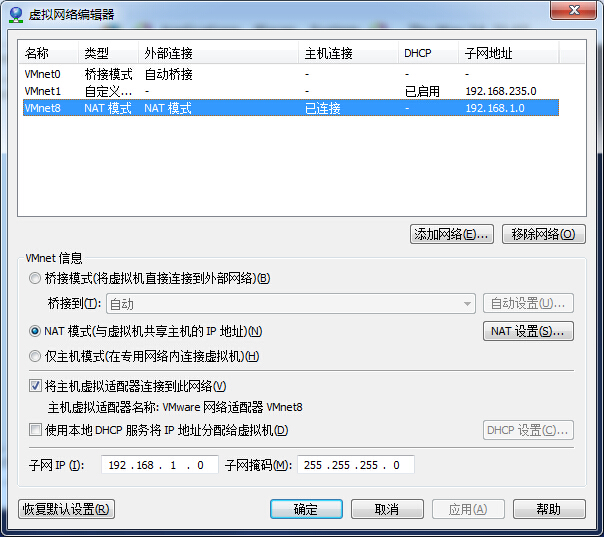Click the Virtual Network Editor title icon
604x537 pixels.
tap(16, 15)
